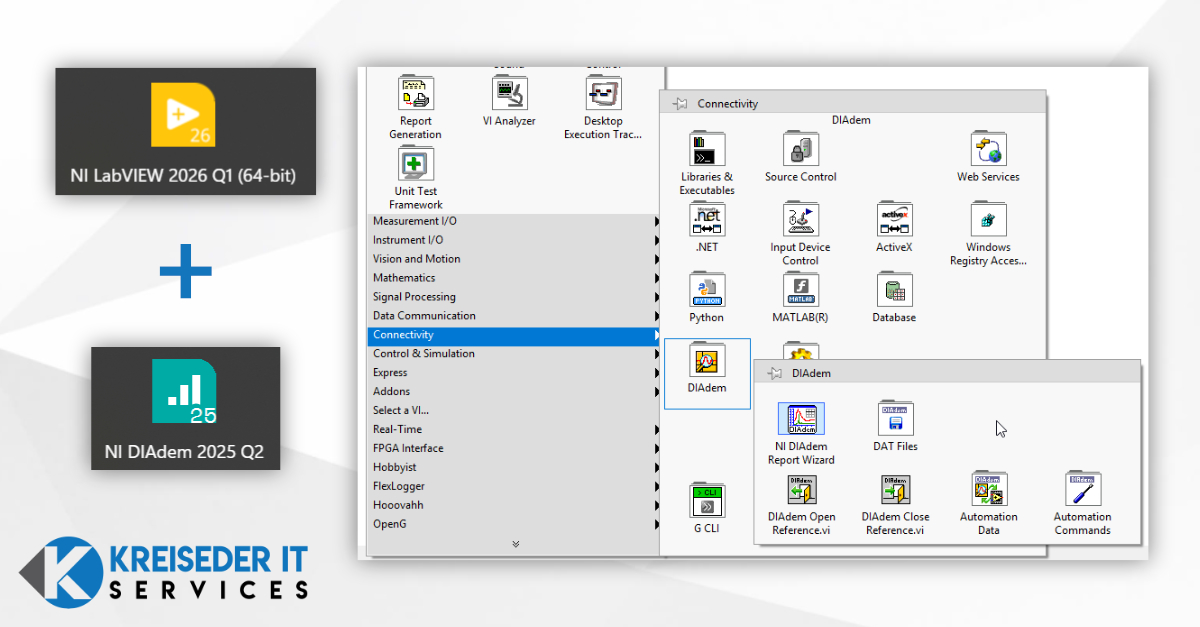Click the Database palette icon
Screen dimensions: 1200x627
[894, 291]
